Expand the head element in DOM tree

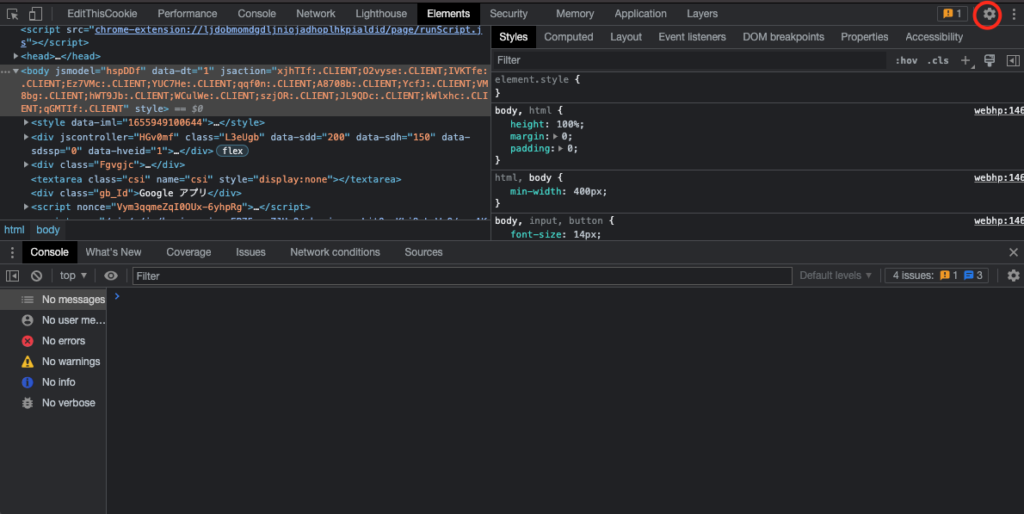coord(16,57)
